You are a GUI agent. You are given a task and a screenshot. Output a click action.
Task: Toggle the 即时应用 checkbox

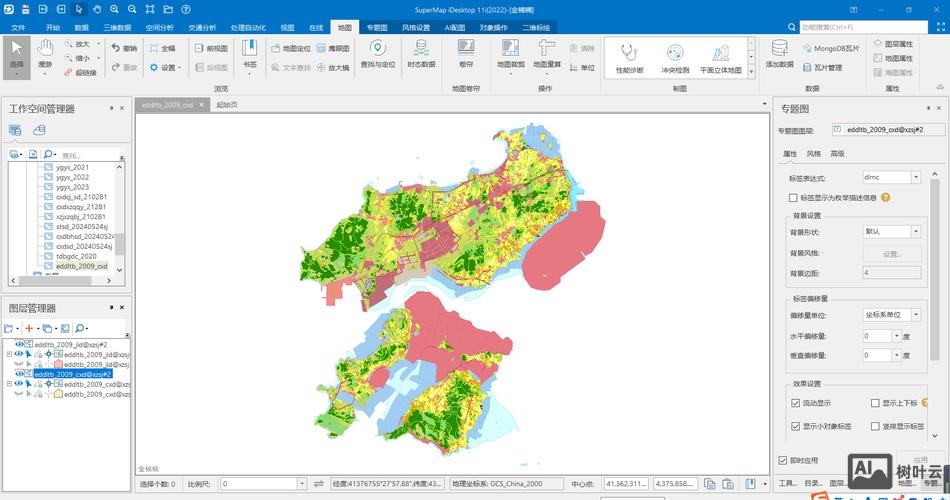783,460
